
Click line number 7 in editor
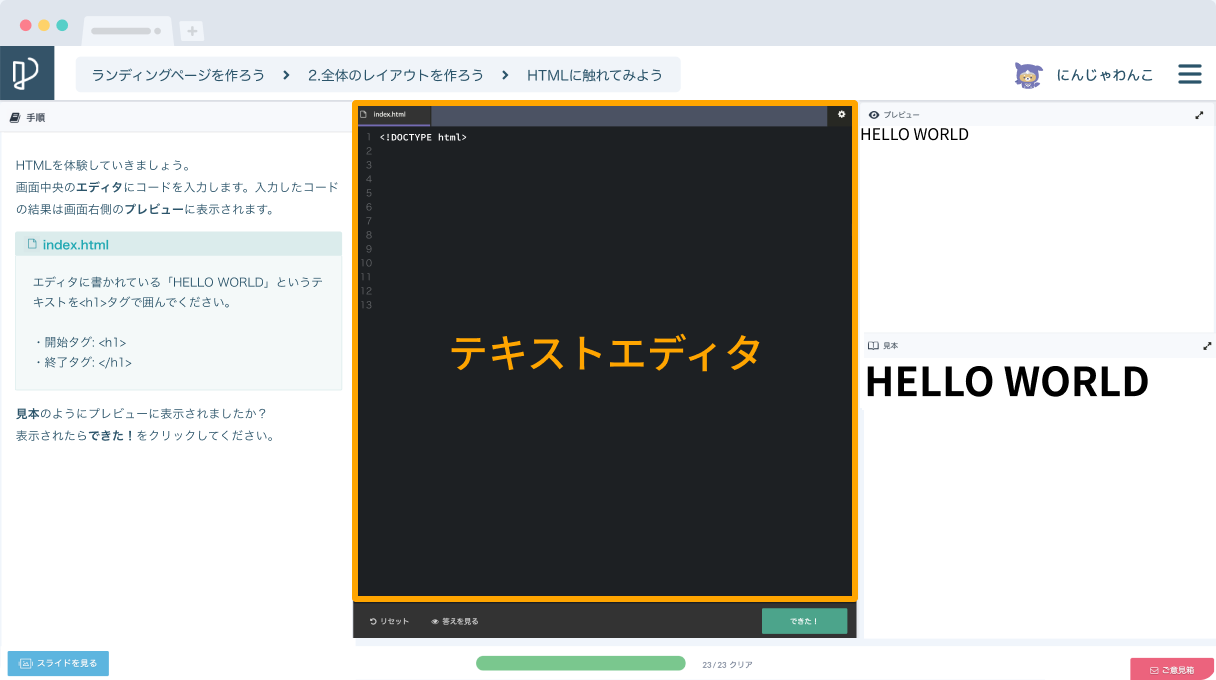368,221
